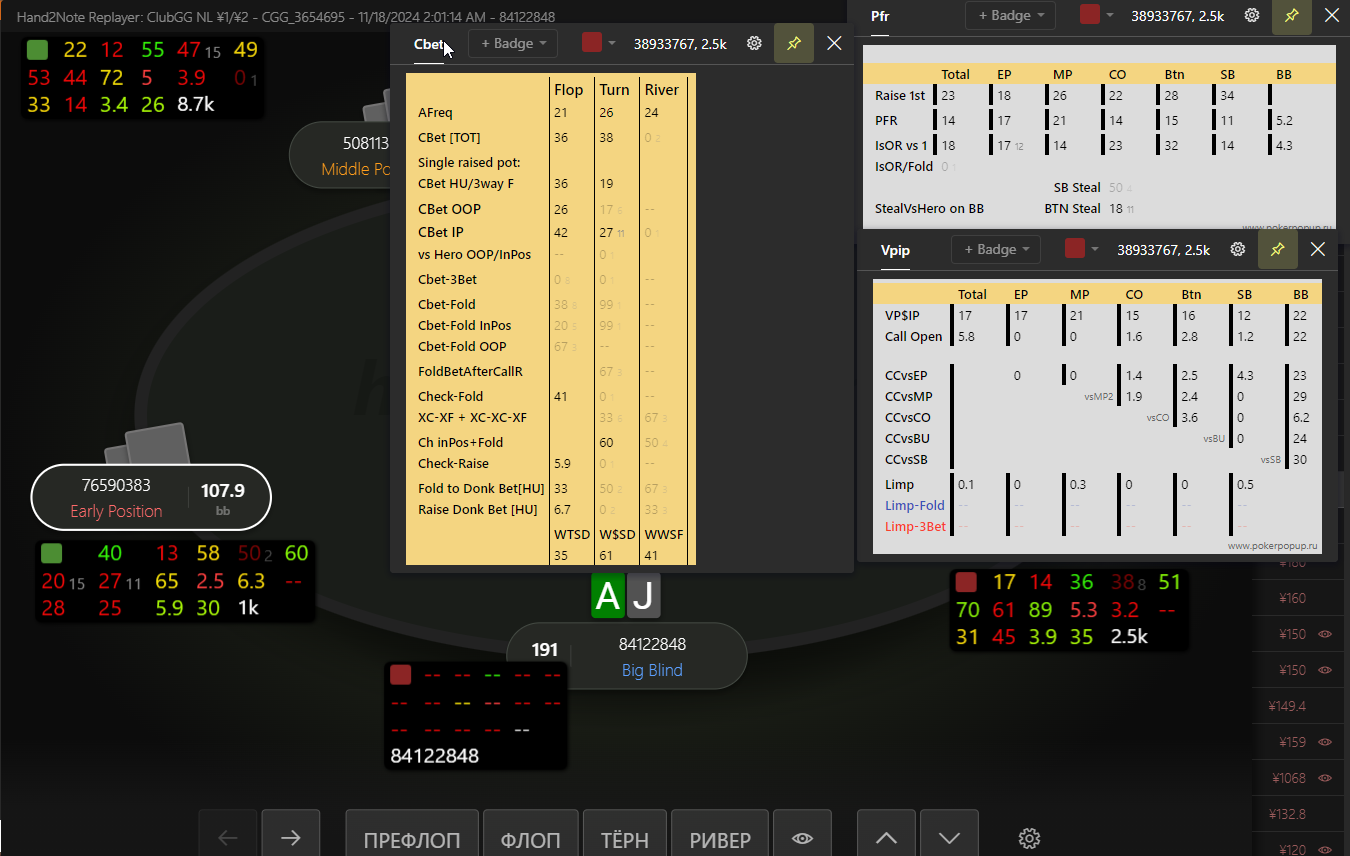
Task: Click 'CCvsSB' row in Vpip popup
Action: click(x=1097, y=460)
